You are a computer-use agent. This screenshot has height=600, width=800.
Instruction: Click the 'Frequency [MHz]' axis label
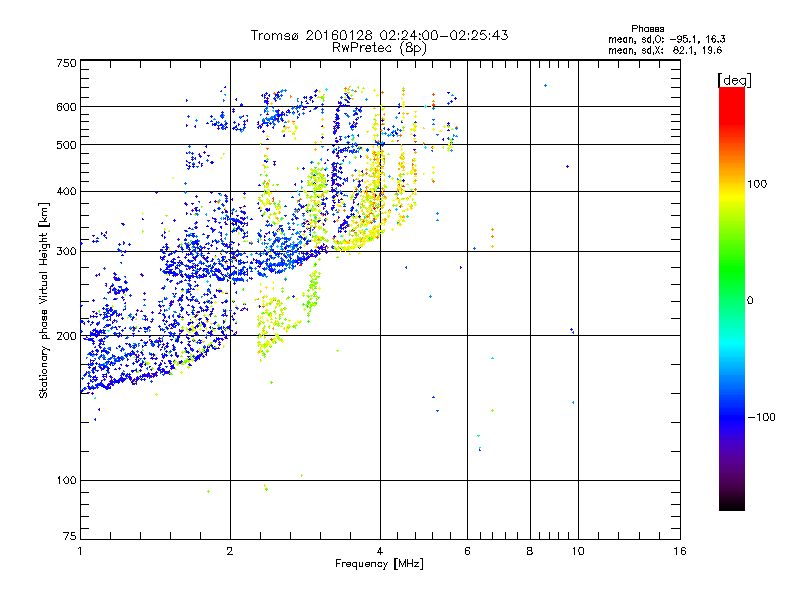pos(379,564)
